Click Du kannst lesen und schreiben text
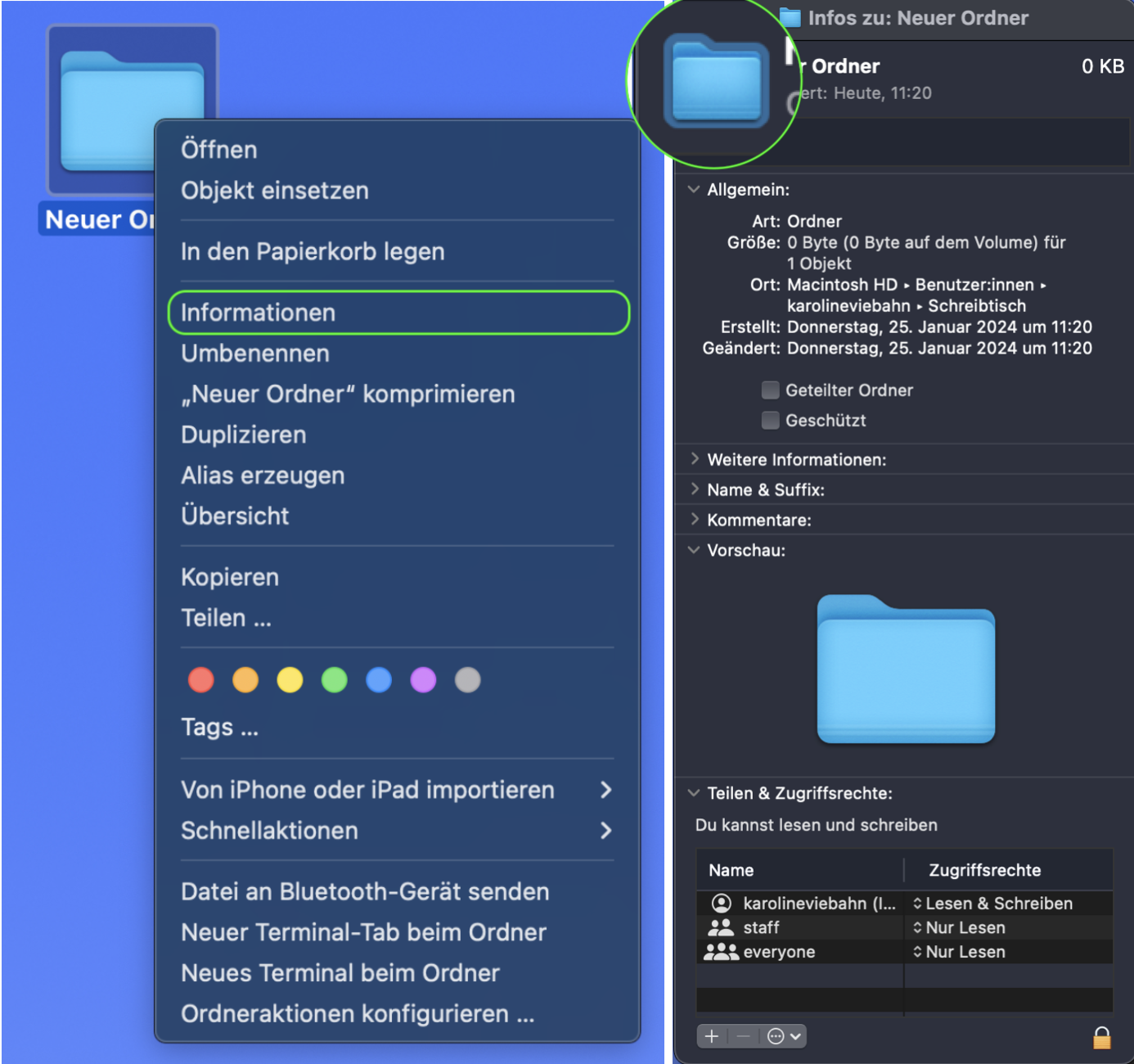1134x1064 pixels. point(817,825)
